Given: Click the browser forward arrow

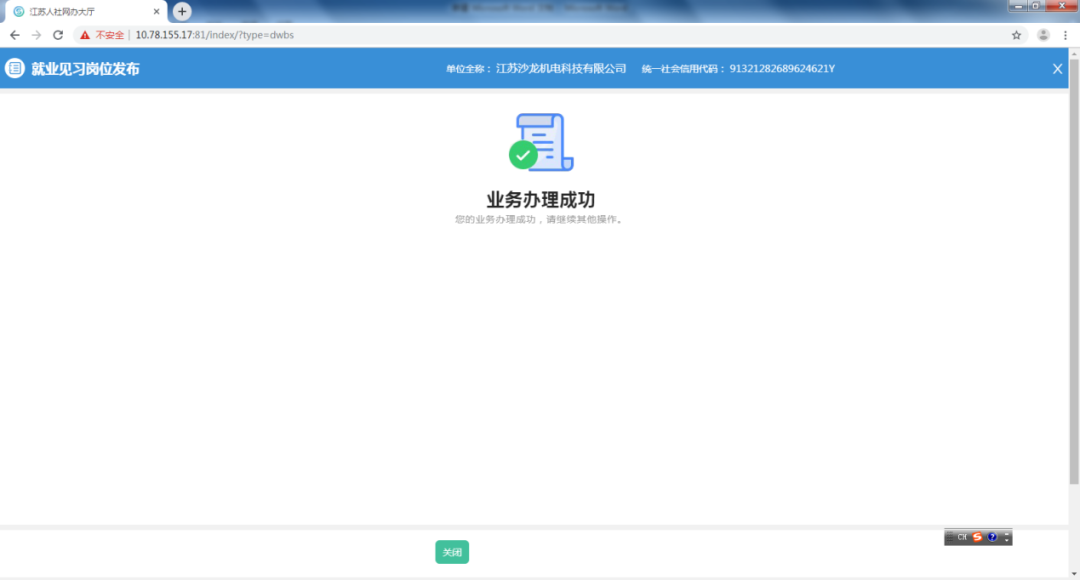Looking at the screenshot, I should pos(36,35).
